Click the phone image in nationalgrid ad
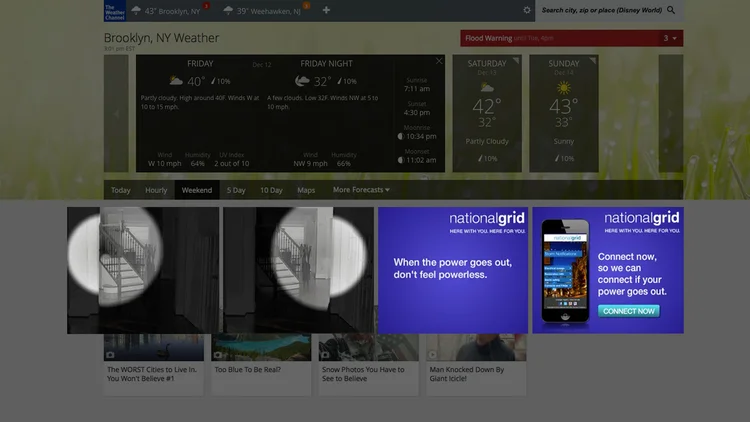The image size is (750, 422). tap(565, 273)
